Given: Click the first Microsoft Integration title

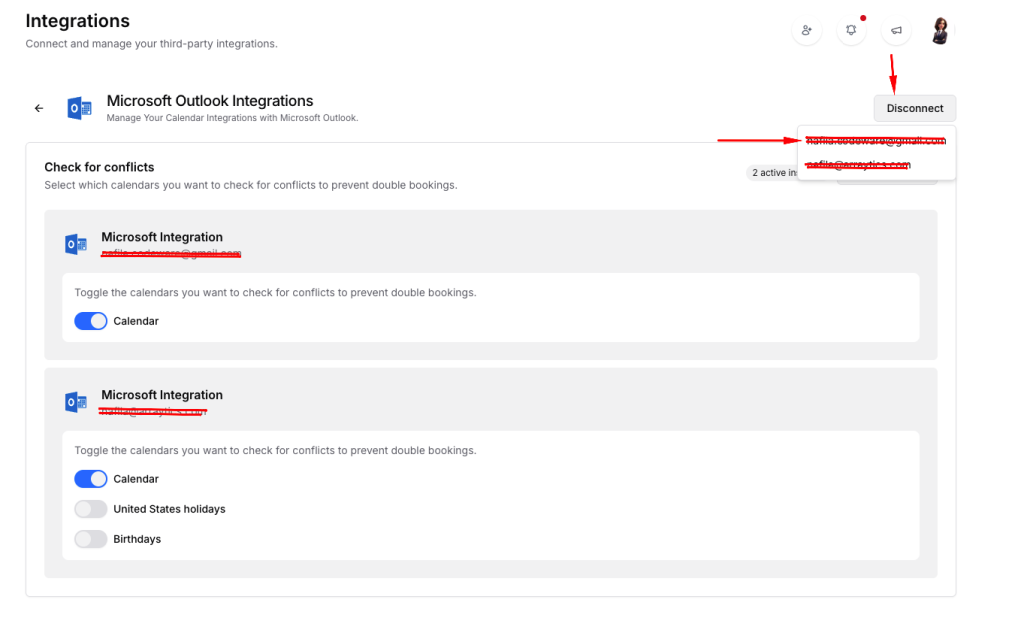Looking at the screenshot, I should 162,237.
